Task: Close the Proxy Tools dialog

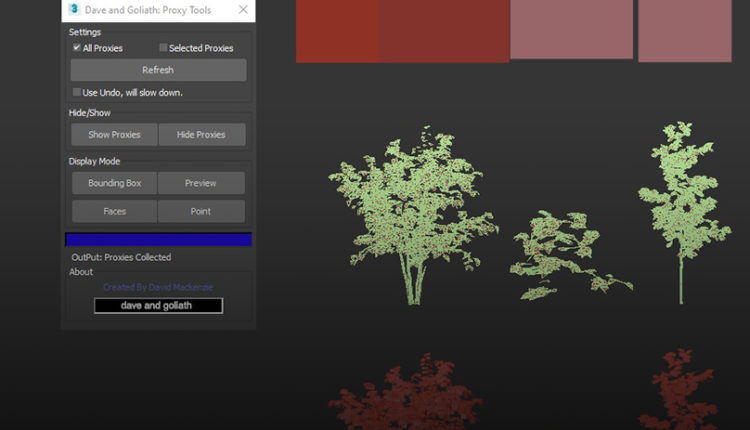Action: 243,11
